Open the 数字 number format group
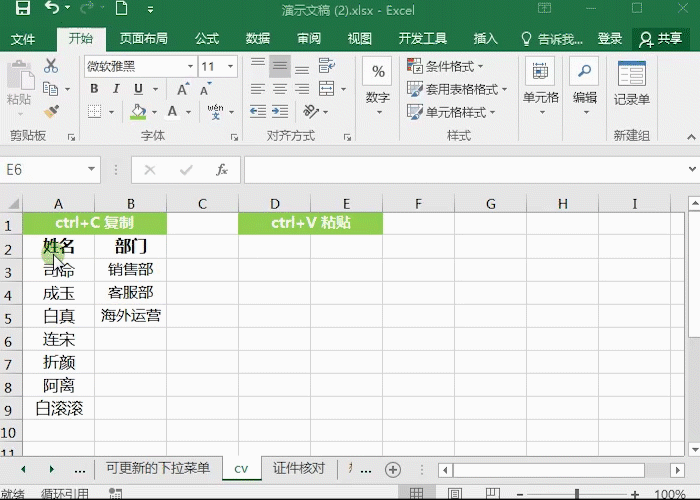This screenshot has width=700, height=500. click(x=378, y=87)
